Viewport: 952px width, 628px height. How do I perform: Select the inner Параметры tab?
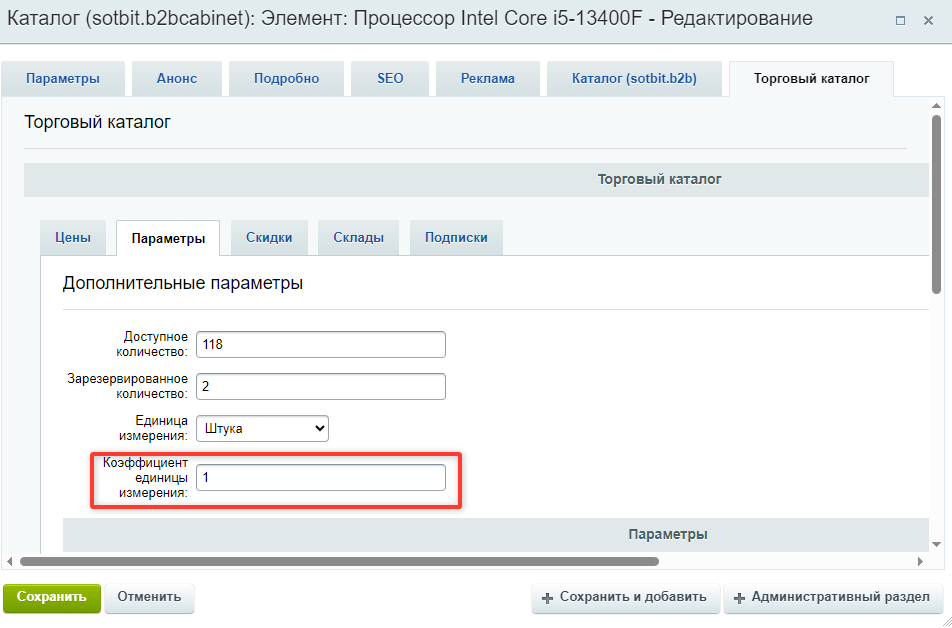[168, 238]
